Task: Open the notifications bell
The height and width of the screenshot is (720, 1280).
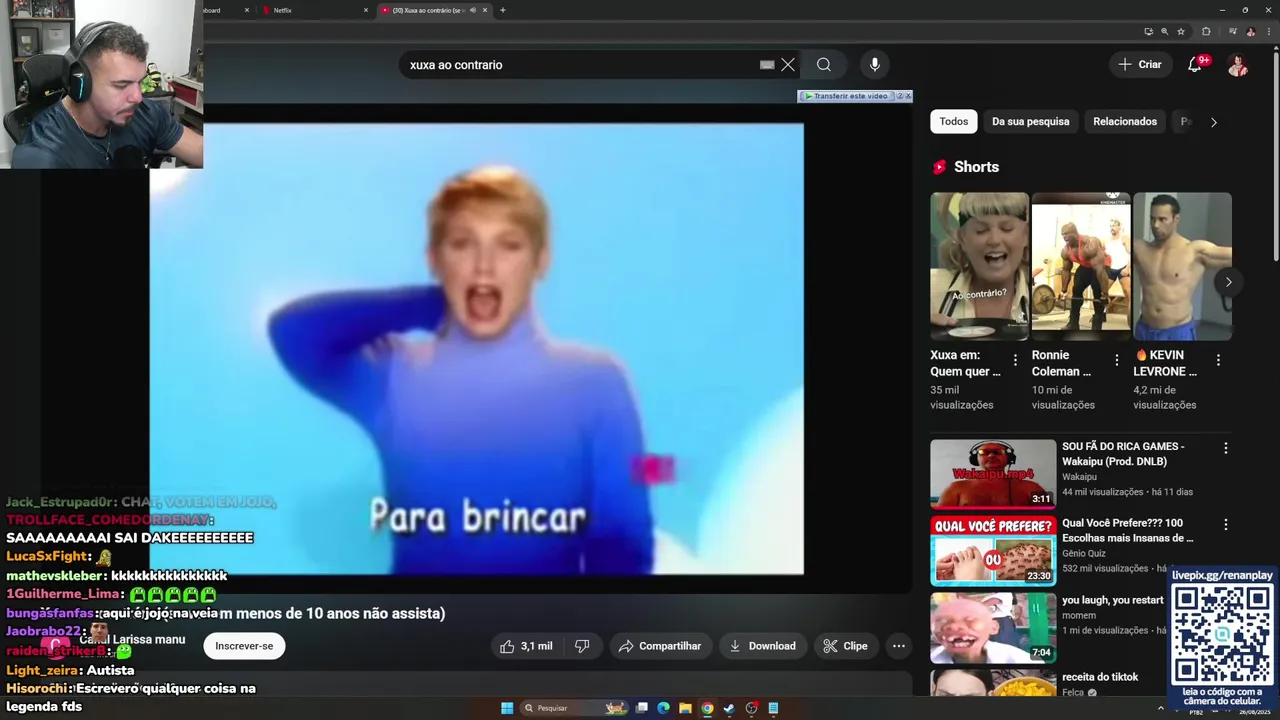Action: (1195, 65)
